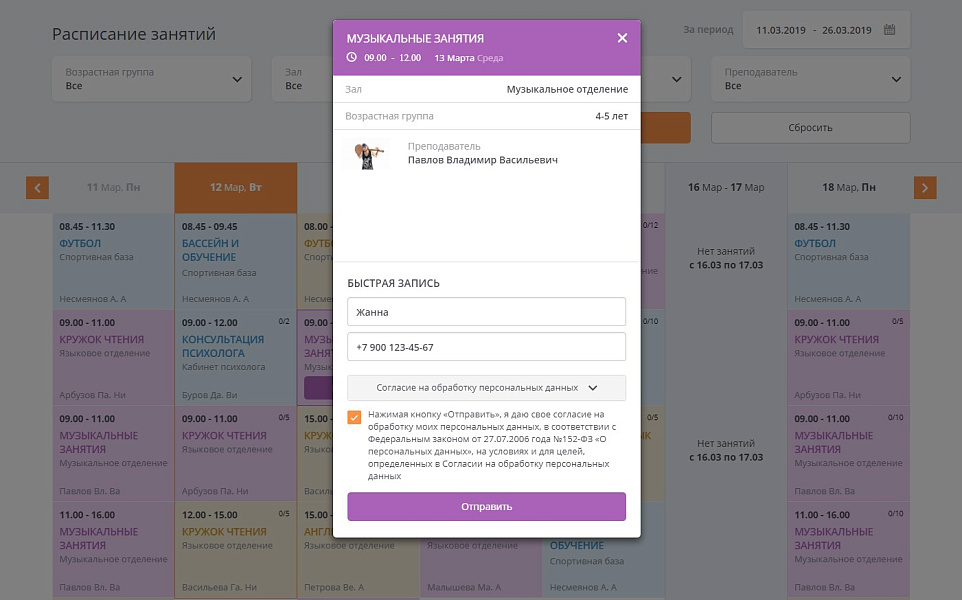Click the Отправить button
Screen dimensions: 962x600
[x=487, y=507]
